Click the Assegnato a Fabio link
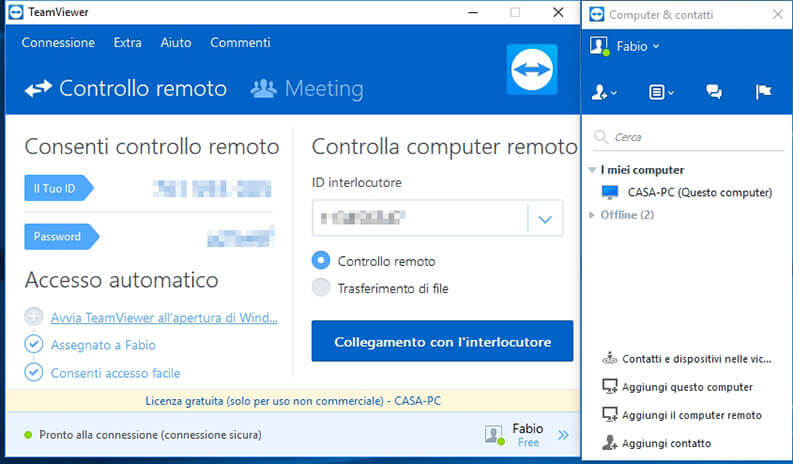Screen dimensions: 793x464 pos(103,345)
